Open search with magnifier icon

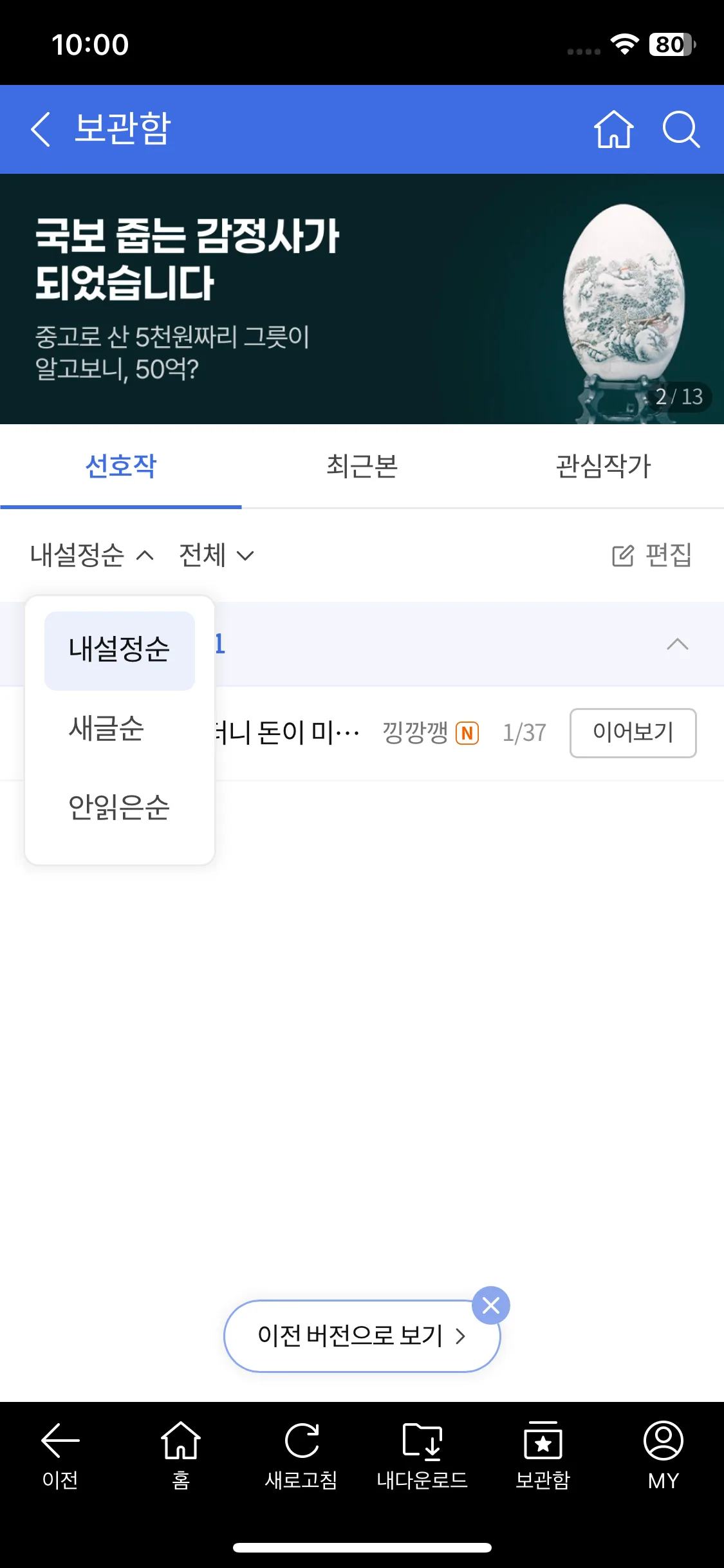tap(681, 129)
